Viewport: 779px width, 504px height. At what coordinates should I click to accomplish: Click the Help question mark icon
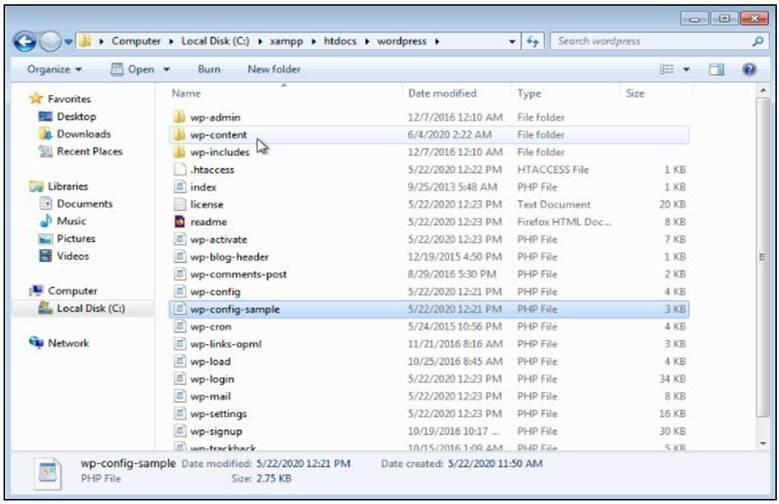pyautogui.click(x=748, y=69)
